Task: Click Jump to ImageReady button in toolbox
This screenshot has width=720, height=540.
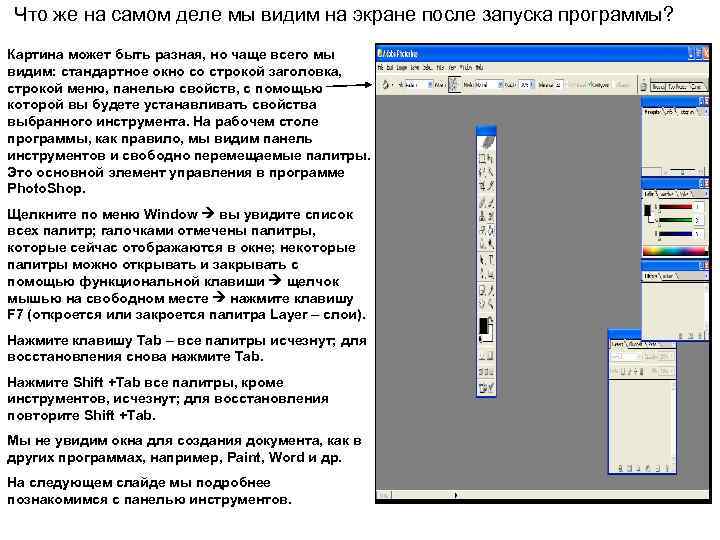Action: 487,388
